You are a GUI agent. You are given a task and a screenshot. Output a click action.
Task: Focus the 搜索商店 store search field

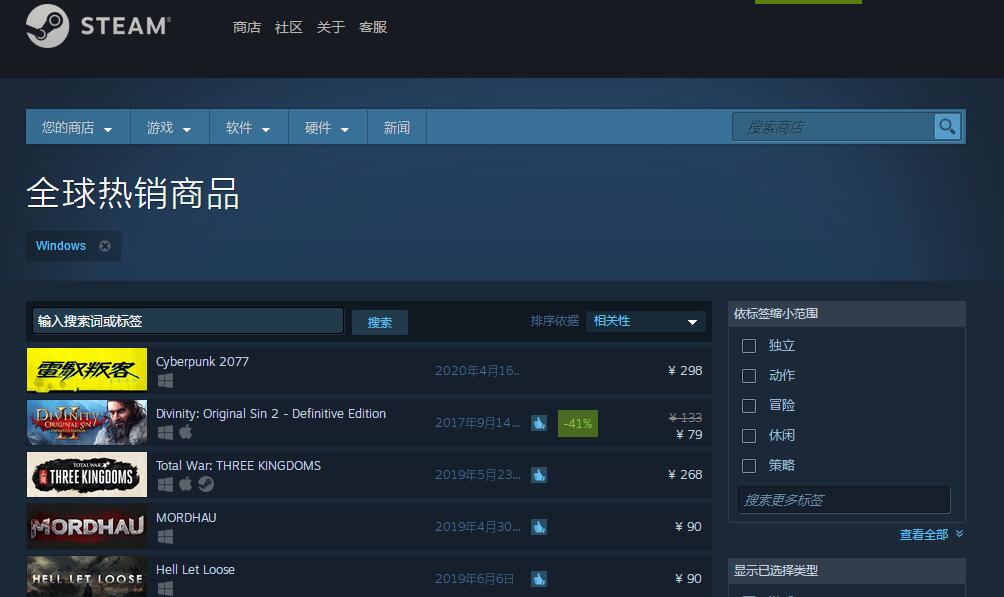point(833,127)
